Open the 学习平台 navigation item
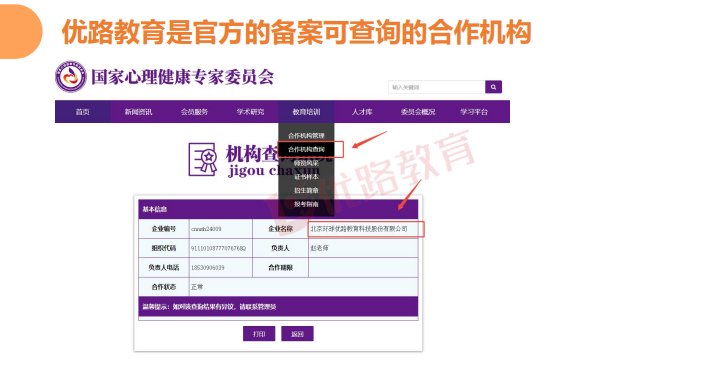Screen dimensions: 718x376 coord(474,112)
